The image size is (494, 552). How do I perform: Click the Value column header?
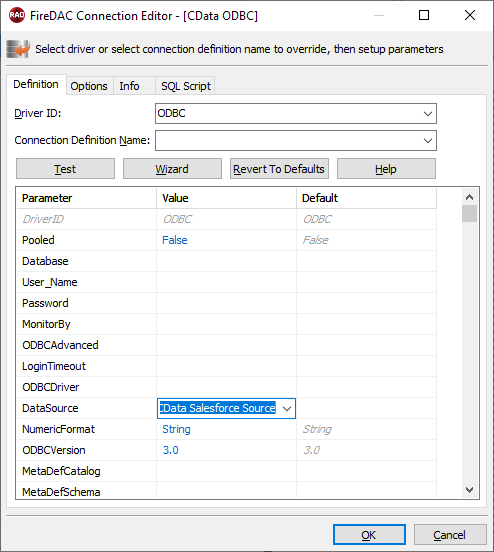coord(226,198)
